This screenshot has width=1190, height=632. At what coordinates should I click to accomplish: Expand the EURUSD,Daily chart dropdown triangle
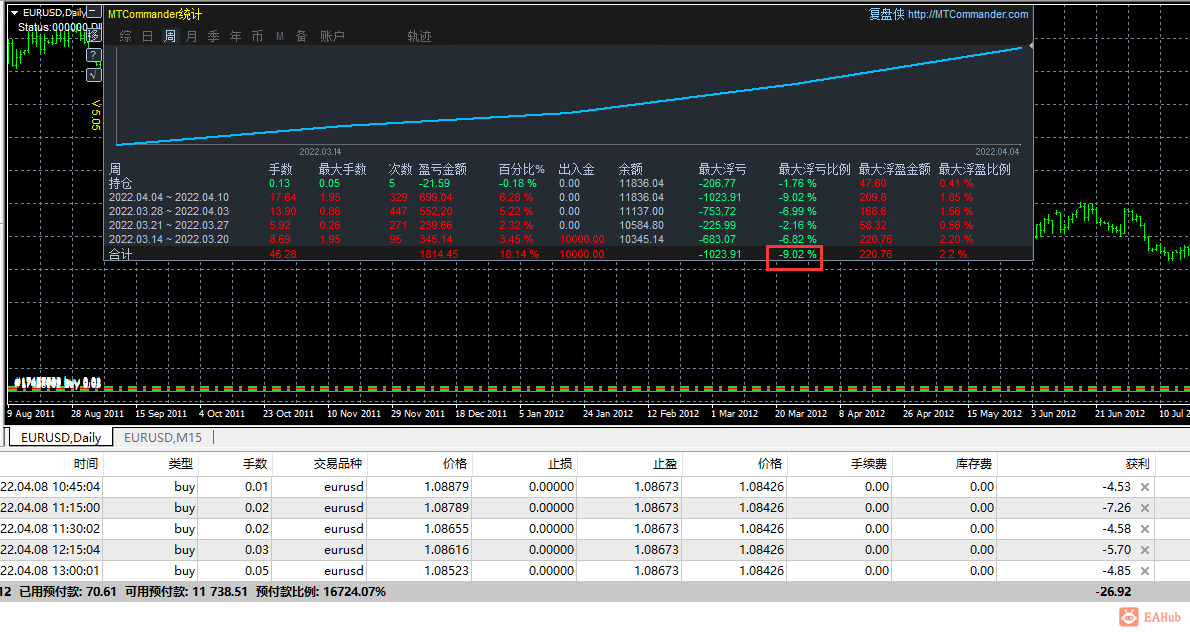[14, 12]
